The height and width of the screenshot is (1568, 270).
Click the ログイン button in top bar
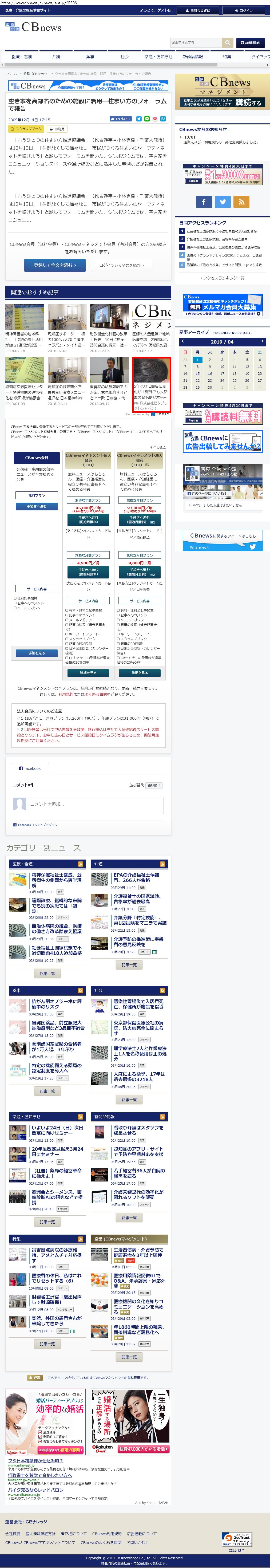[x=244, y=10]
